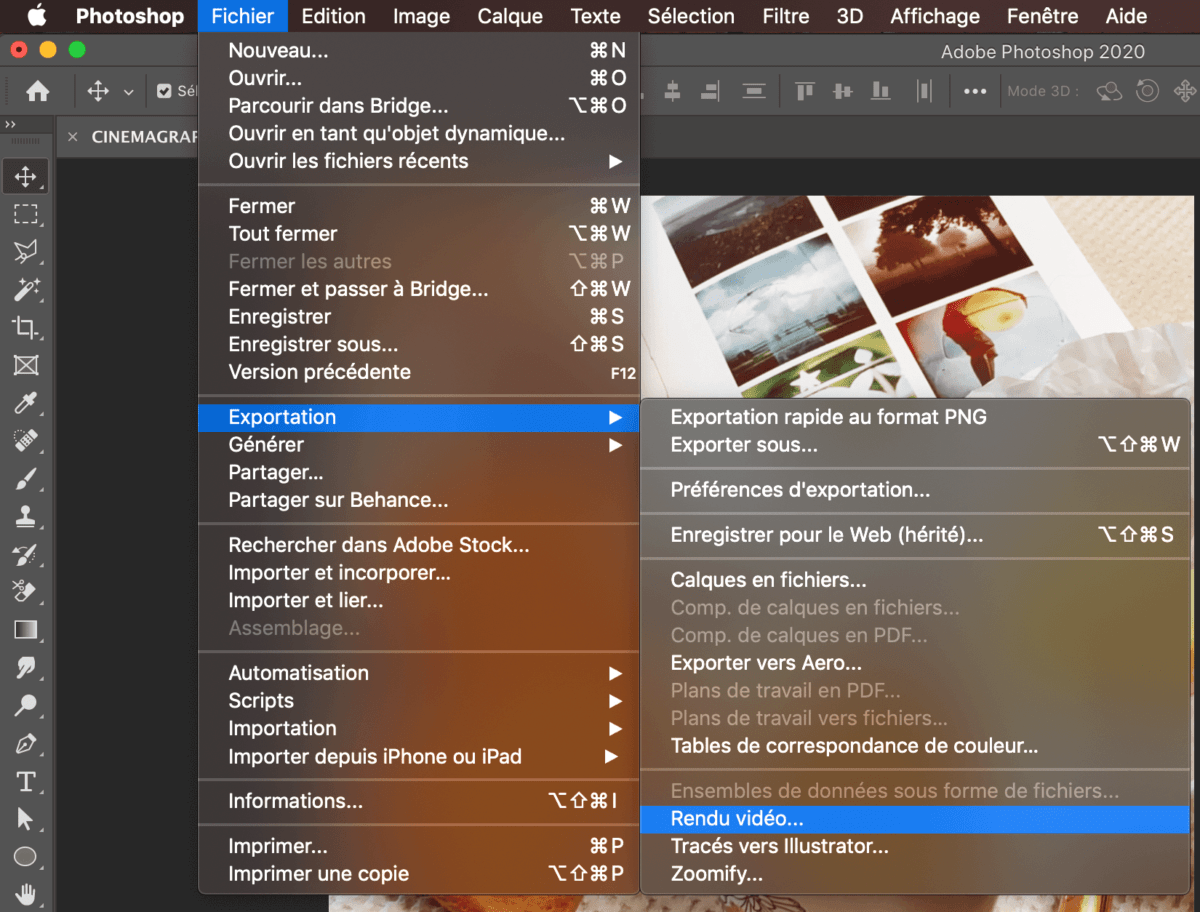Click the Photoshop home screen icon
1200x912 pixels.
[37, 90]
